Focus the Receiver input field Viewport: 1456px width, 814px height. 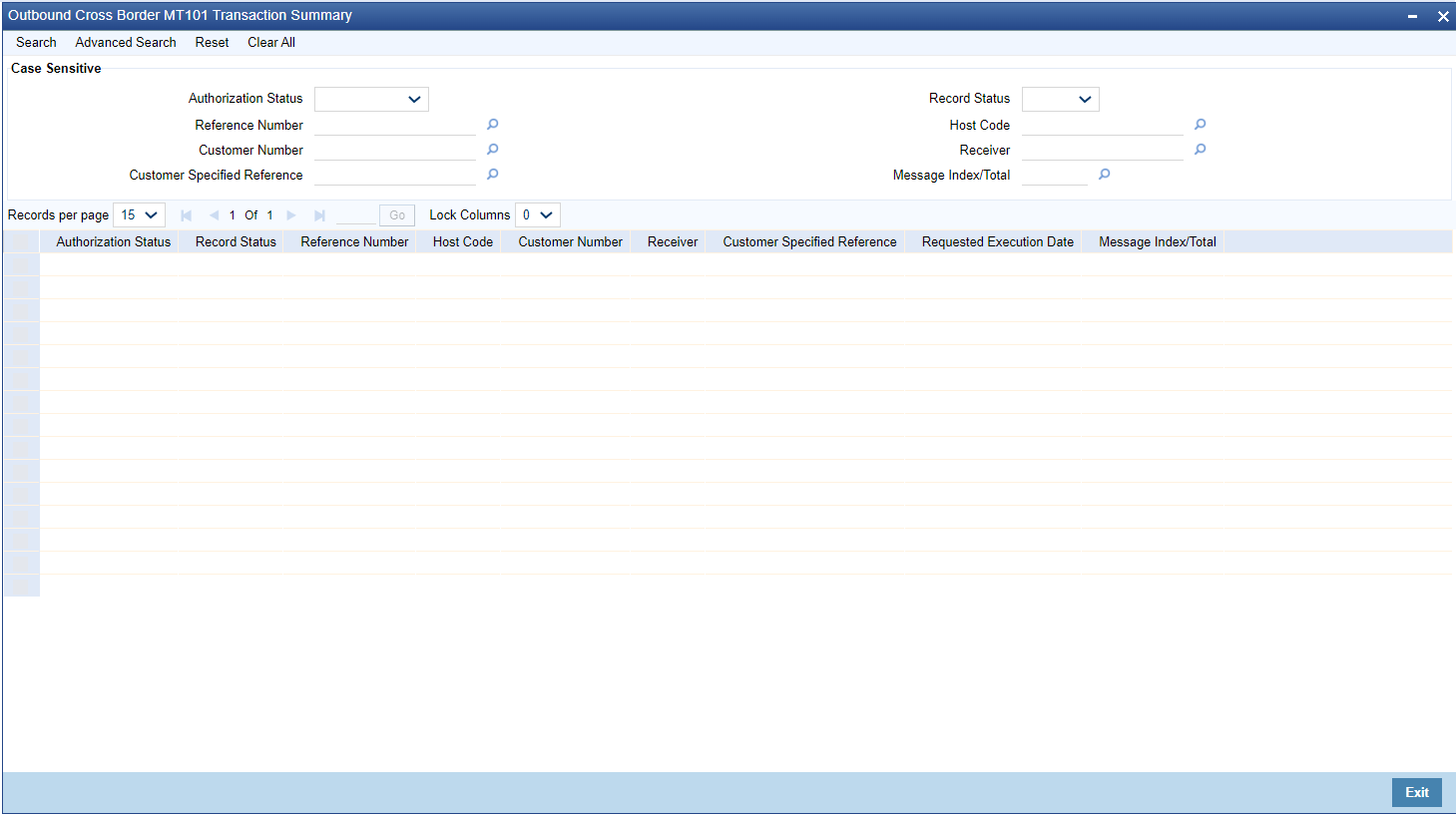pyautogui.click(x=1103, y=150)
